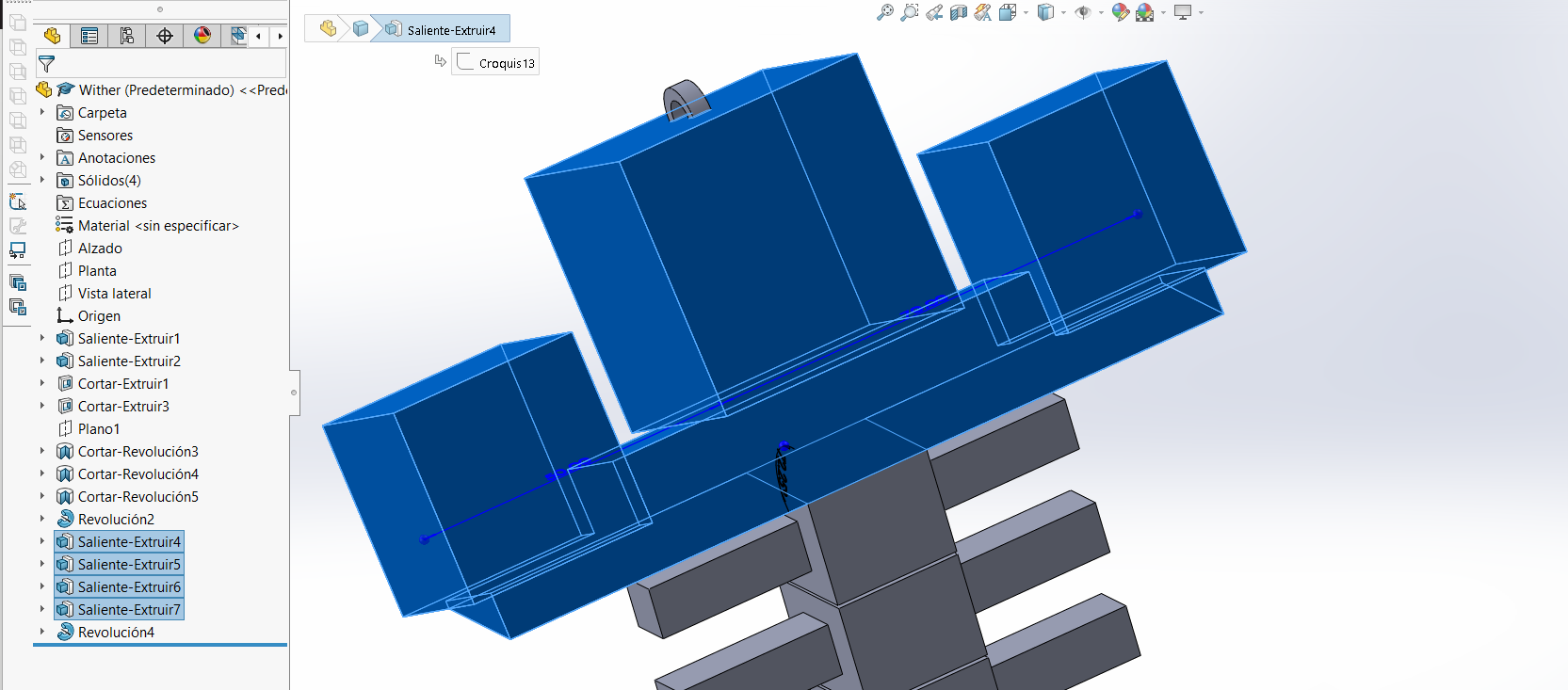Click the part icon in the breadcrumb bar
Viewport: 1568px width, 690px height.
(x=328, y=28)
